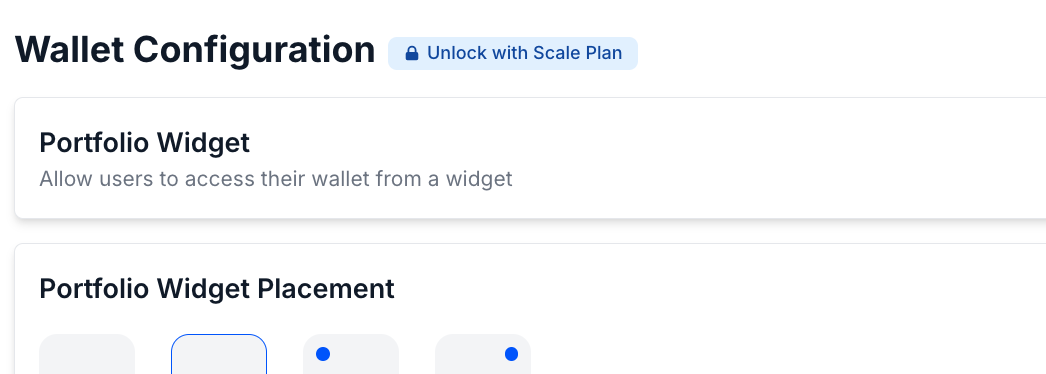
Task: Click the blue dot in the top-left placement tile
Action: click(x=323, y=354)
